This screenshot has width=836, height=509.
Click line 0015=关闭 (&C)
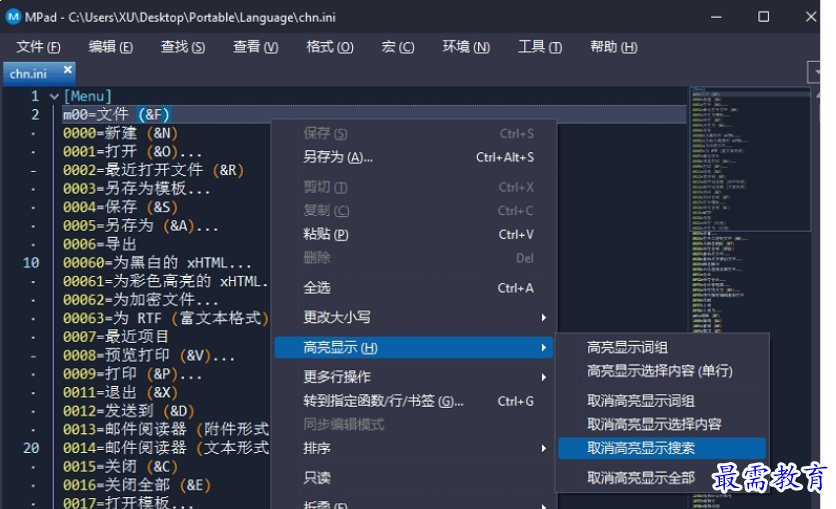(x=120, y=466)
